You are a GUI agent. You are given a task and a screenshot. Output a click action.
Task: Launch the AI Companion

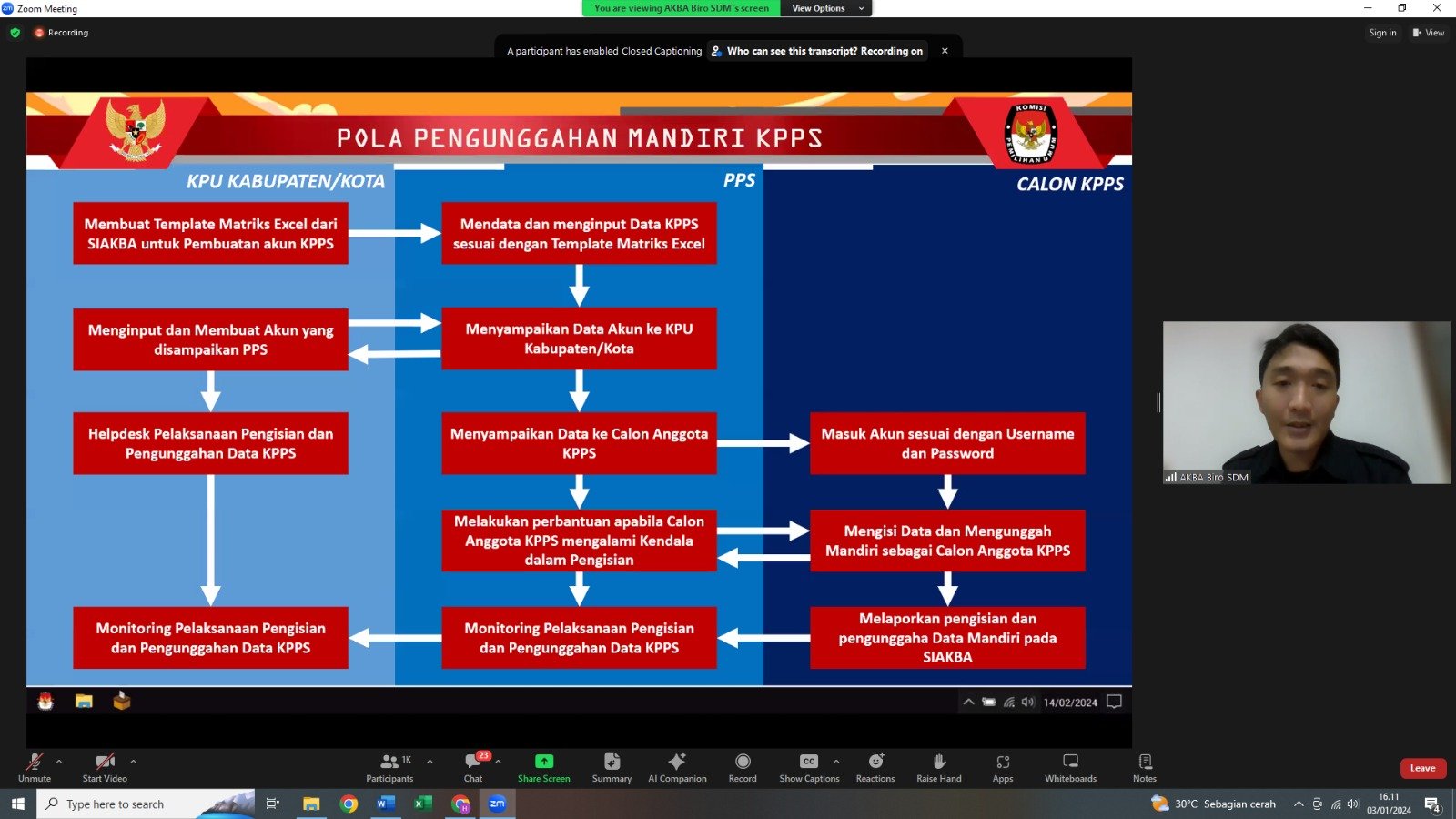[677, 767]
